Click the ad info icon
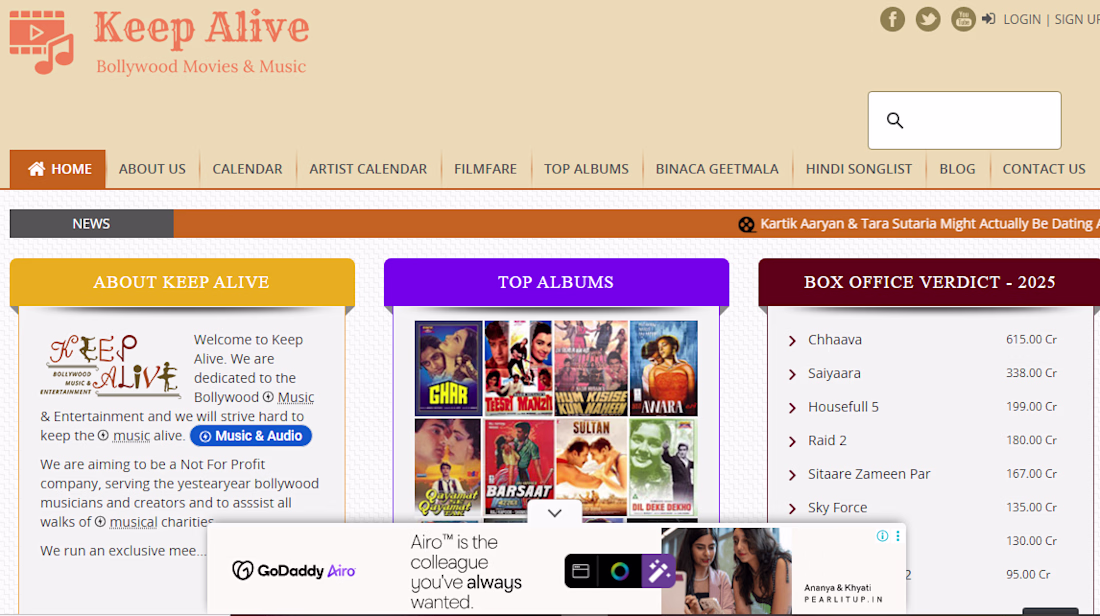The width and height of the screenshot is (1100, 616). tap(882, 536)
